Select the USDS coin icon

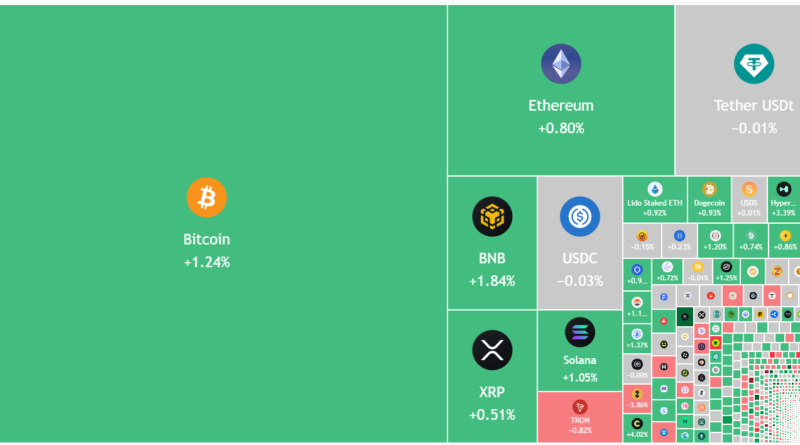tap(749, 188)
